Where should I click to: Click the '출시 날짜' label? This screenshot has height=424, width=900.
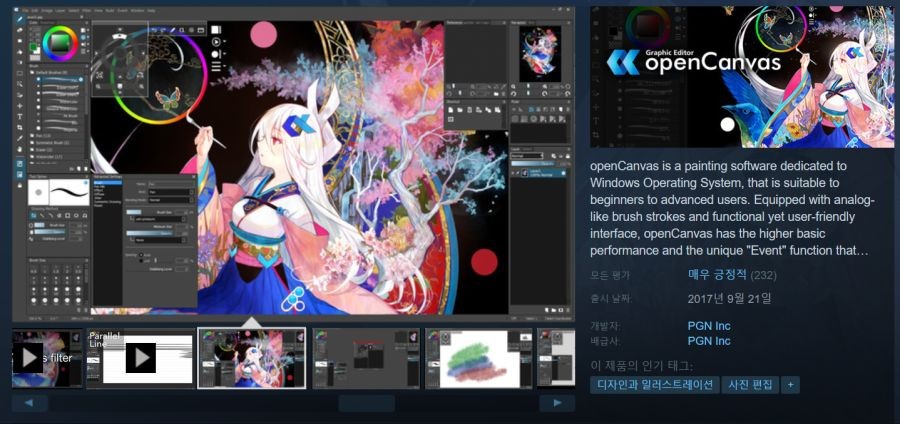tap(610, 299)
